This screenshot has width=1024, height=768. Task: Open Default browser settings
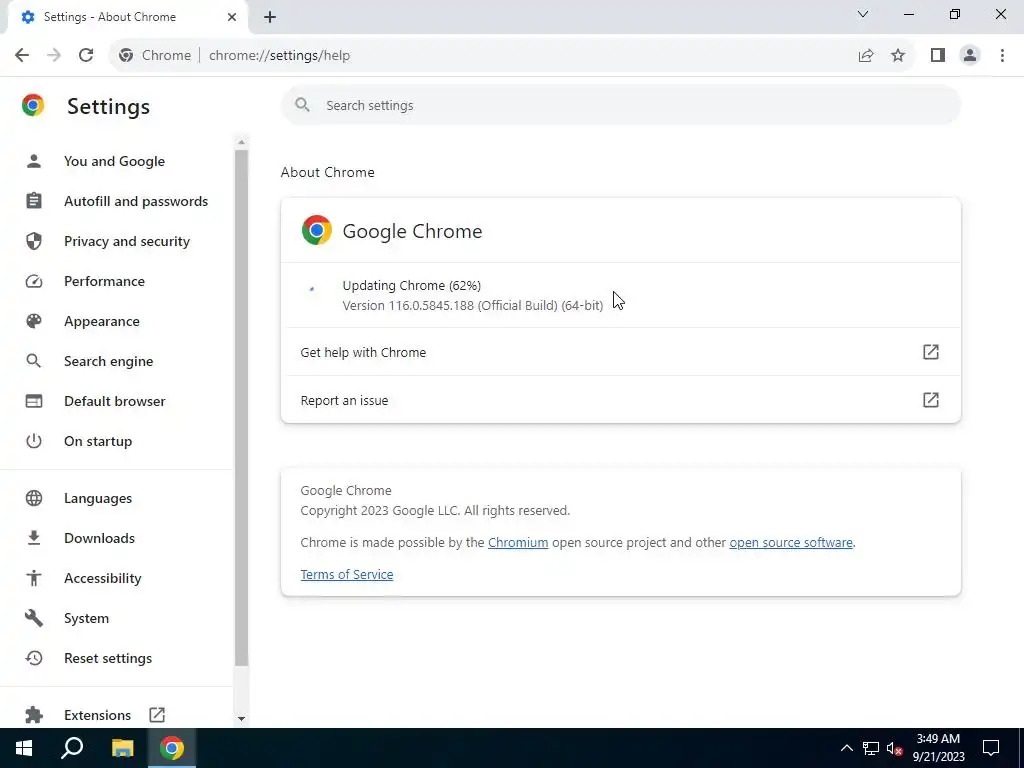(114, 401)
